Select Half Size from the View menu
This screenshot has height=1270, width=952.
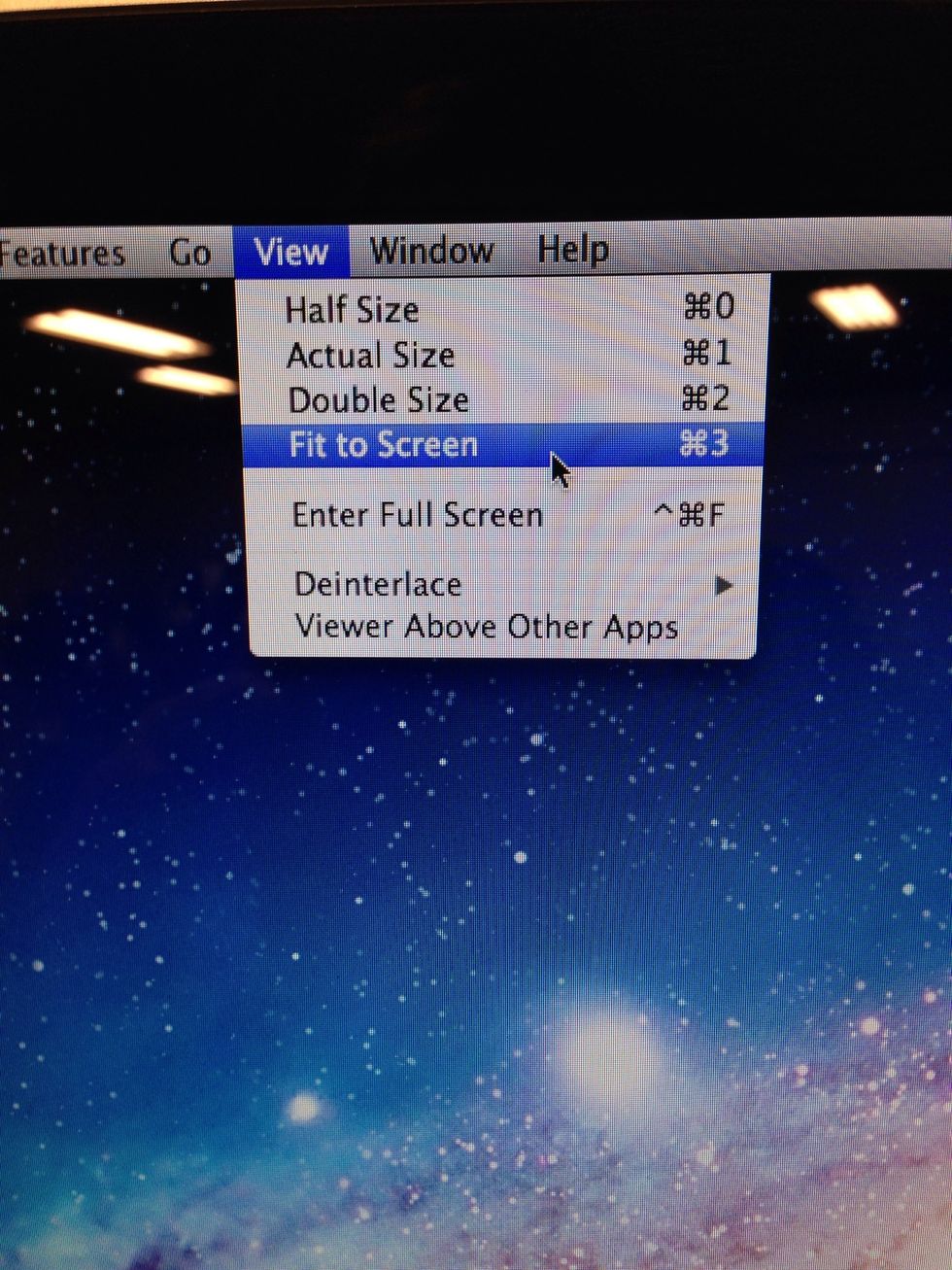tap(353, 309)
